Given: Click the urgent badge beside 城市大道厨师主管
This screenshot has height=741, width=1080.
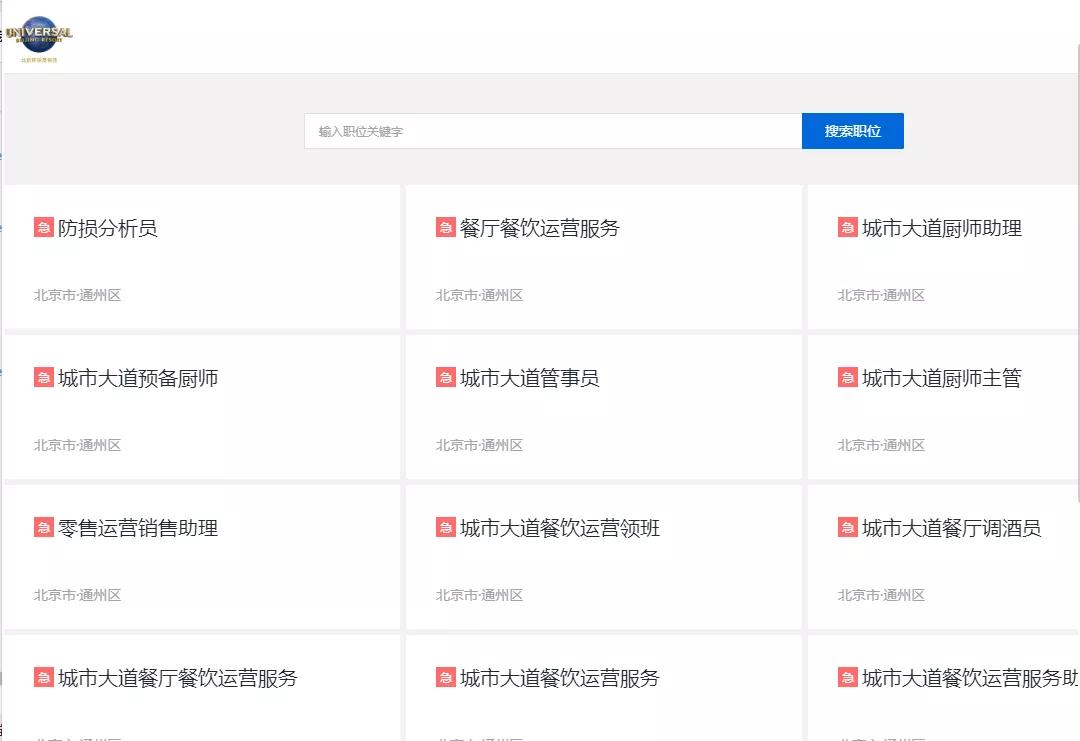Looking at the screenshot, I should pos(847,377).
